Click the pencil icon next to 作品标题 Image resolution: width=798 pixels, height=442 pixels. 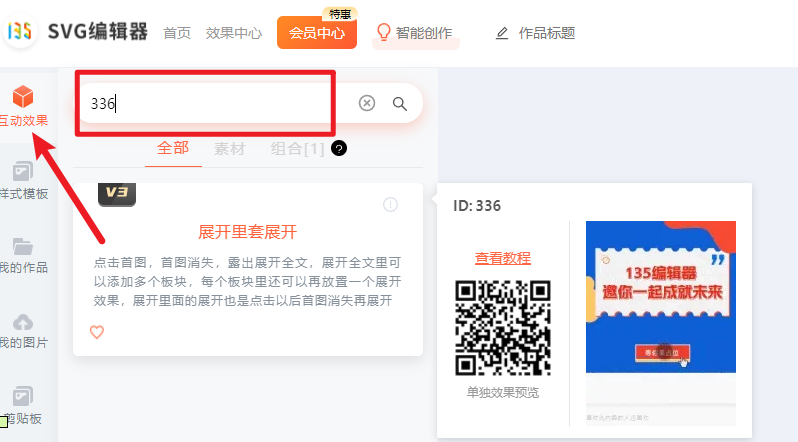[502, 34]
